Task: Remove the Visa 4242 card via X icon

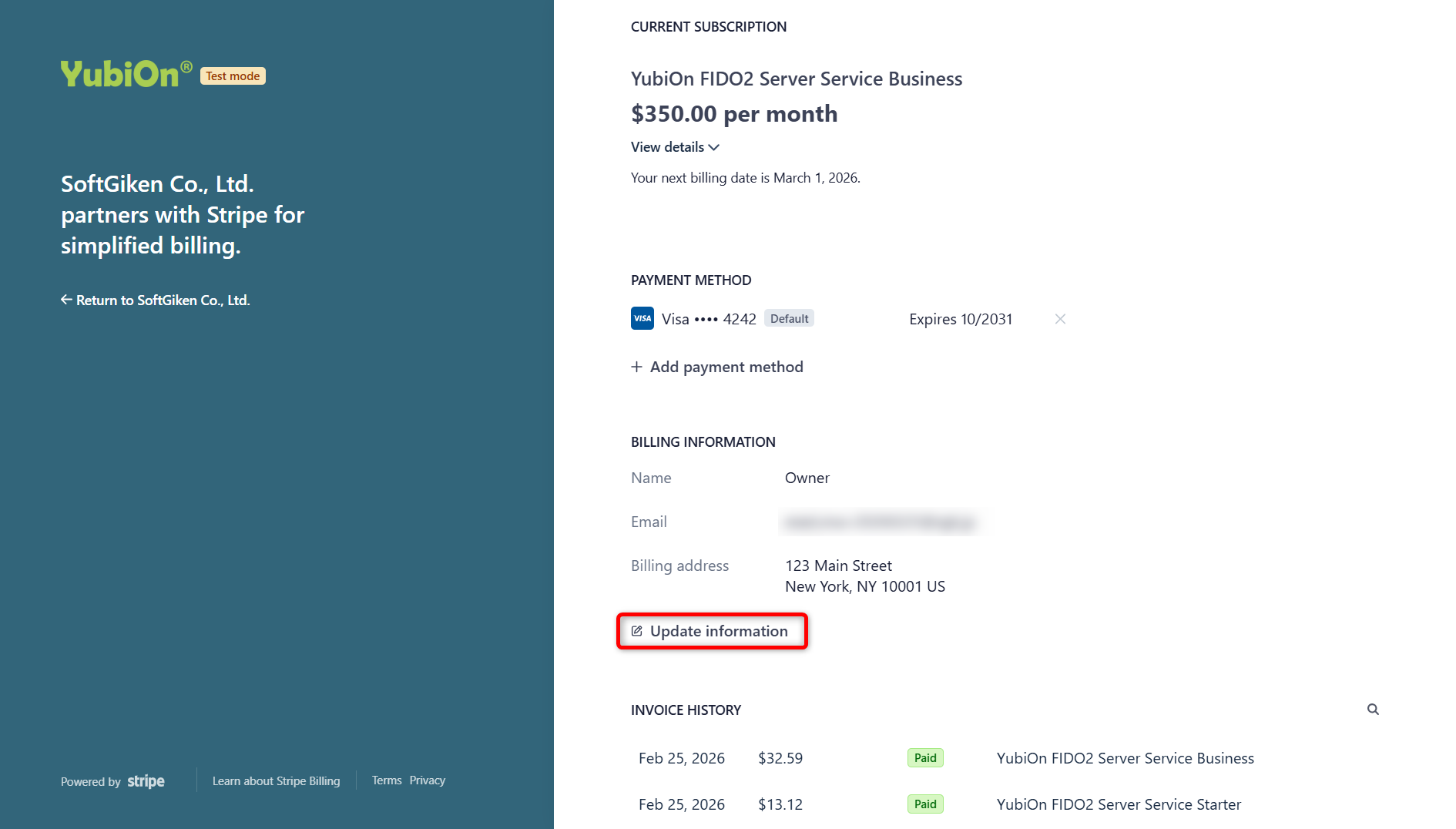Action: 1060,318
